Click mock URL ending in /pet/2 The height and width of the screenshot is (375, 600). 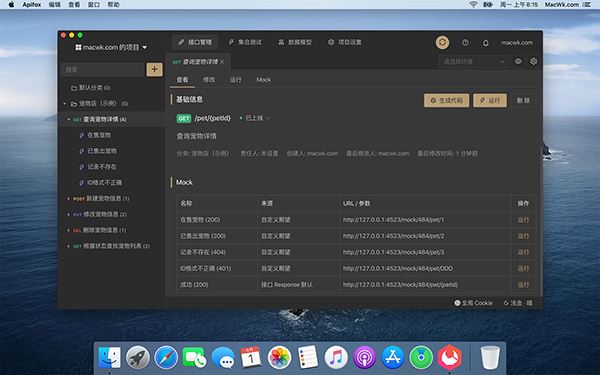click(393, 236)
